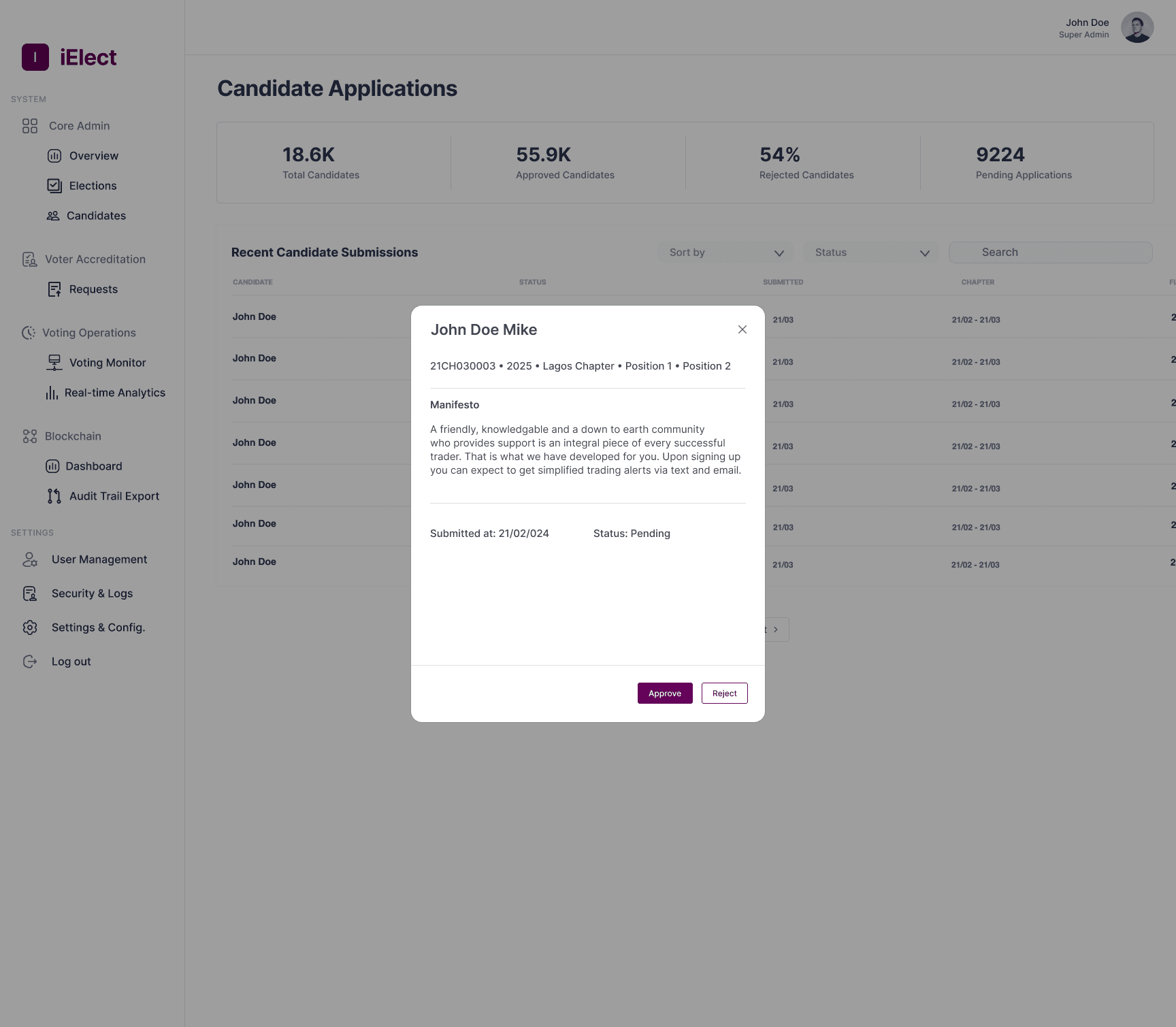Click the Settings & Config gear icon

click(30, 627)
